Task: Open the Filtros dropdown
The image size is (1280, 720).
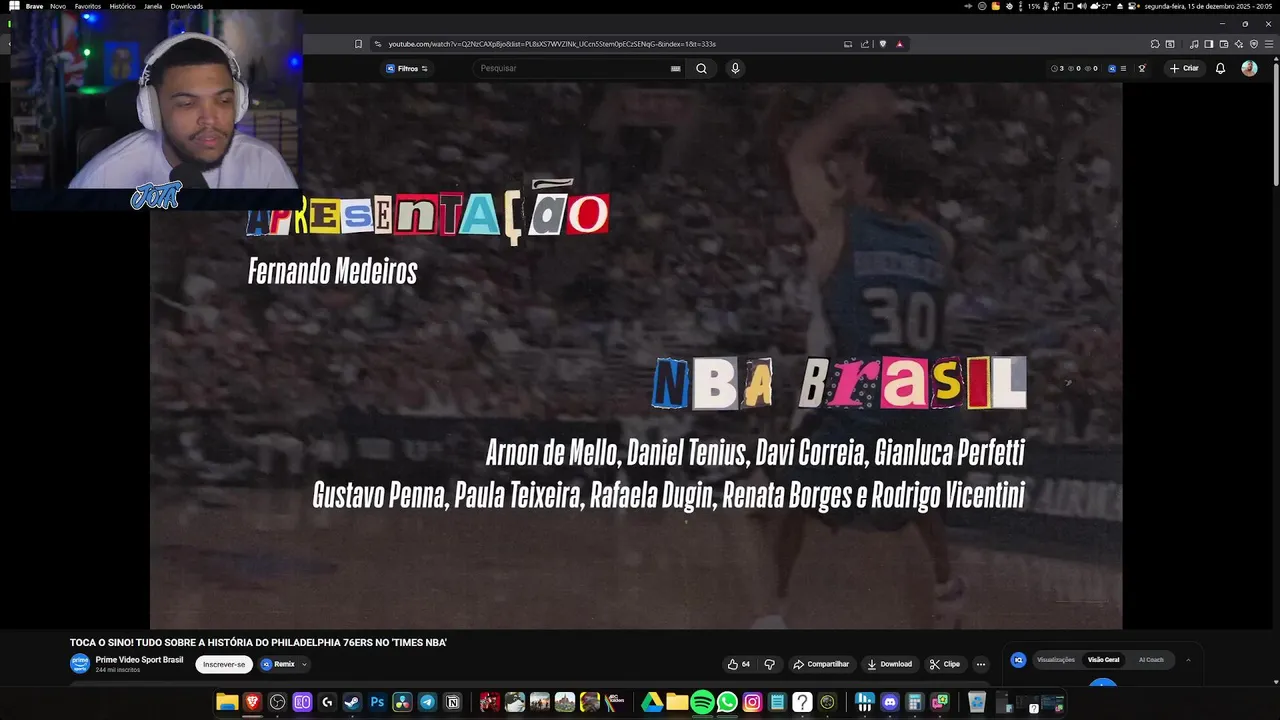Action: click(x=407, y=69)
